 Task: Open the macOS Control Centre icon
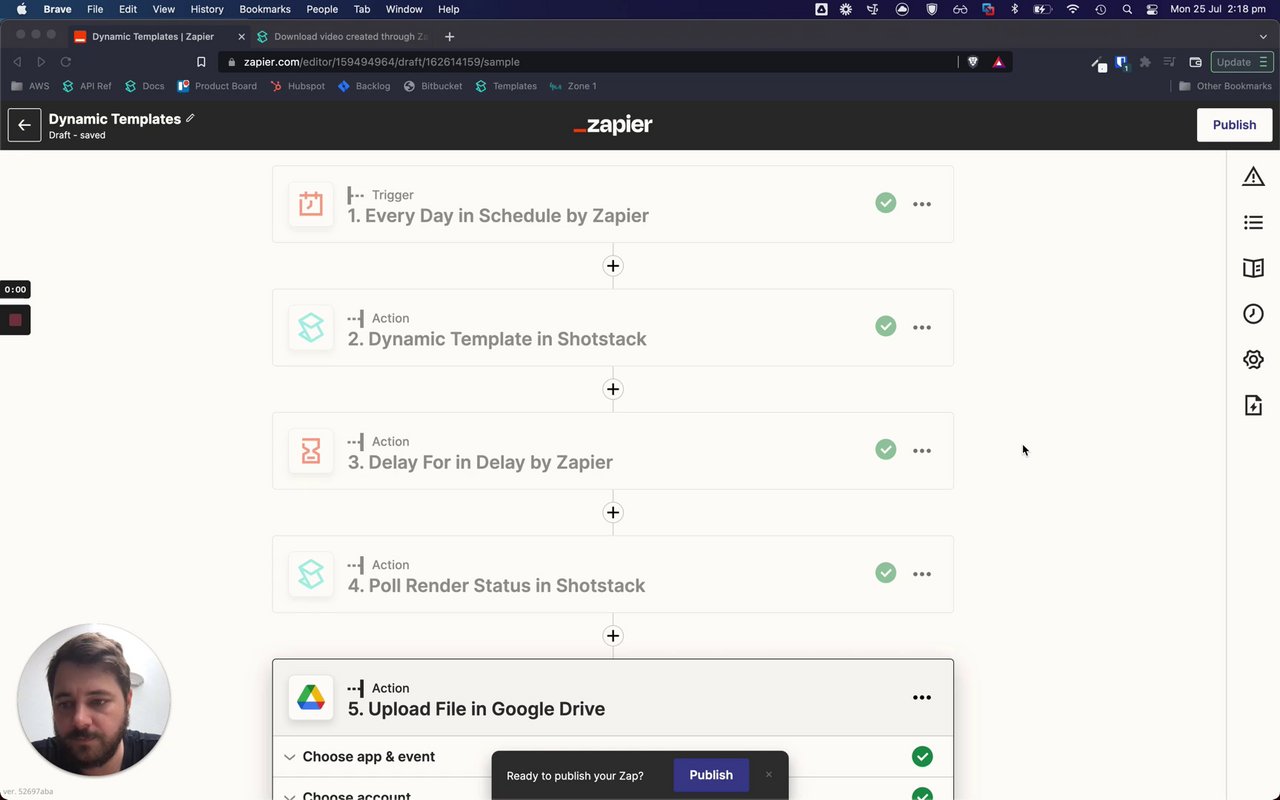pyautogui.click(x=1152, y=9)
